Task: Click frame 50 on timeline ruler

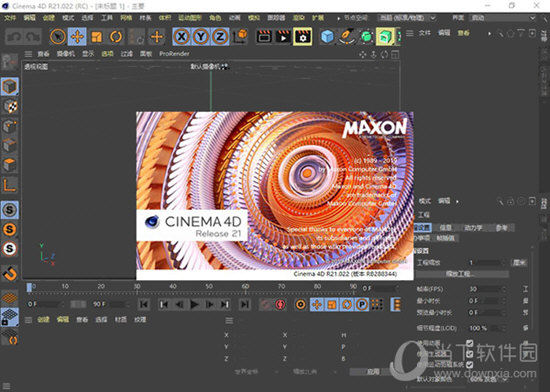Action: click(x=209, y=286)
